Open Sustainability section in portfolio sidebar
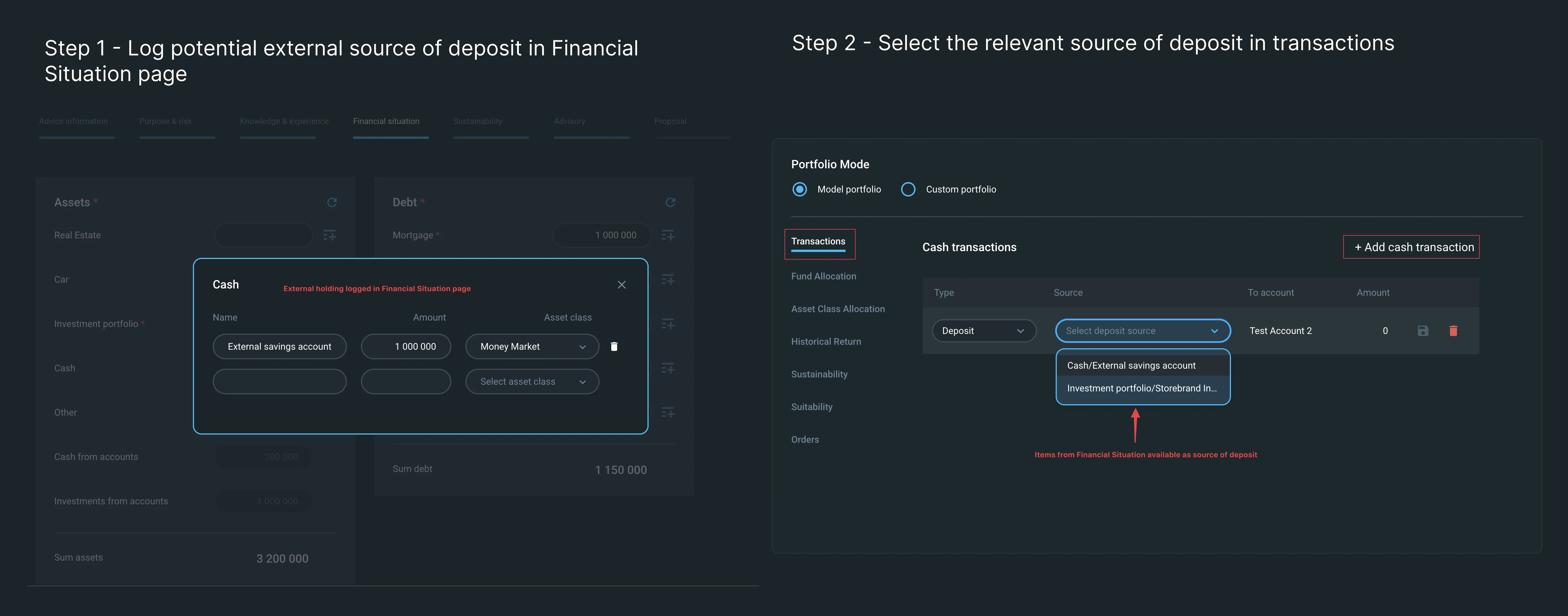Screen dimensions: 1568x616 (x=819, y=374)
